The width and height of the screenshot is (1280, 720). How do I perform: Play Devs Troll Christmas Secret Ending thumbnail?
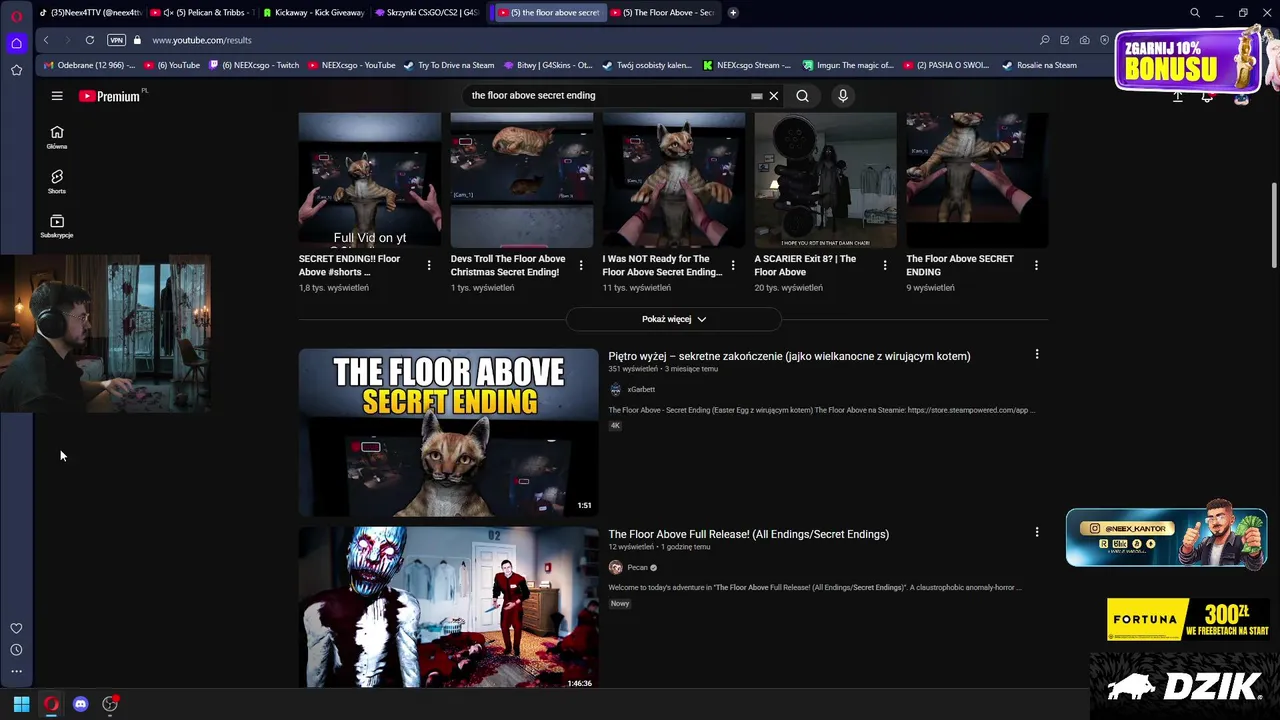(x=522, y=180)
